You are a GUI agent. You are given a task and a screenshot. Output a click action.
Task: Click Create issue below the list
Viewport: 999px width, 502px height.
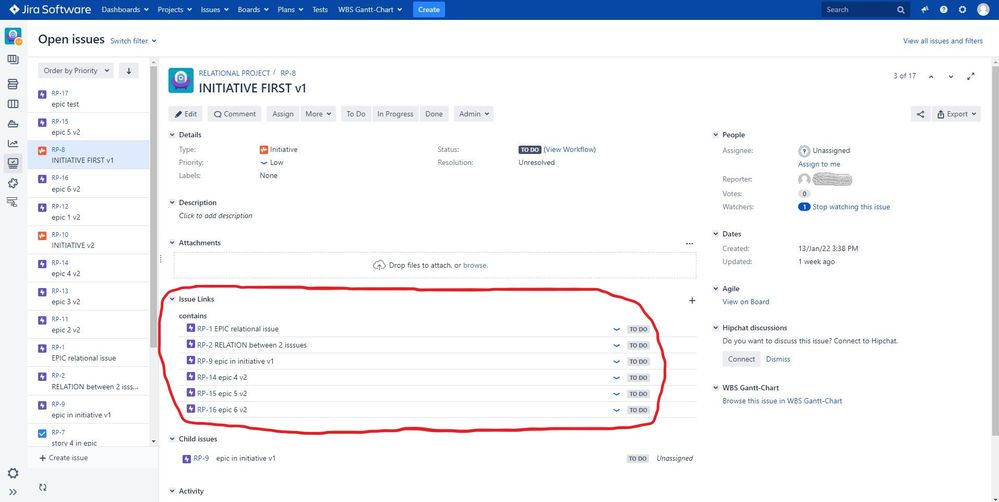click(64, 458)
